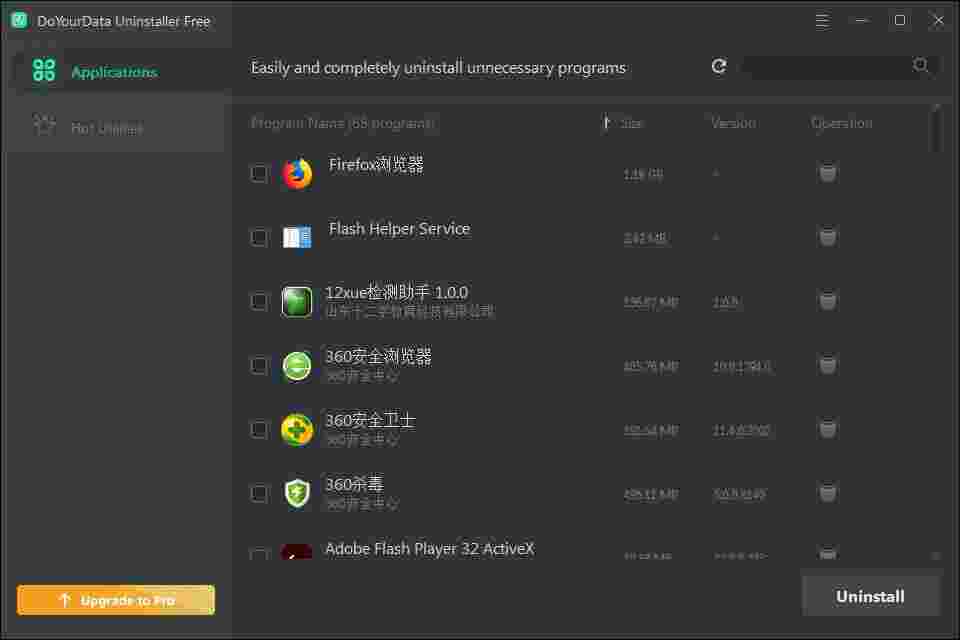
Task: Click the 12xue检测助手 green app icon
Action: [296, 300]
